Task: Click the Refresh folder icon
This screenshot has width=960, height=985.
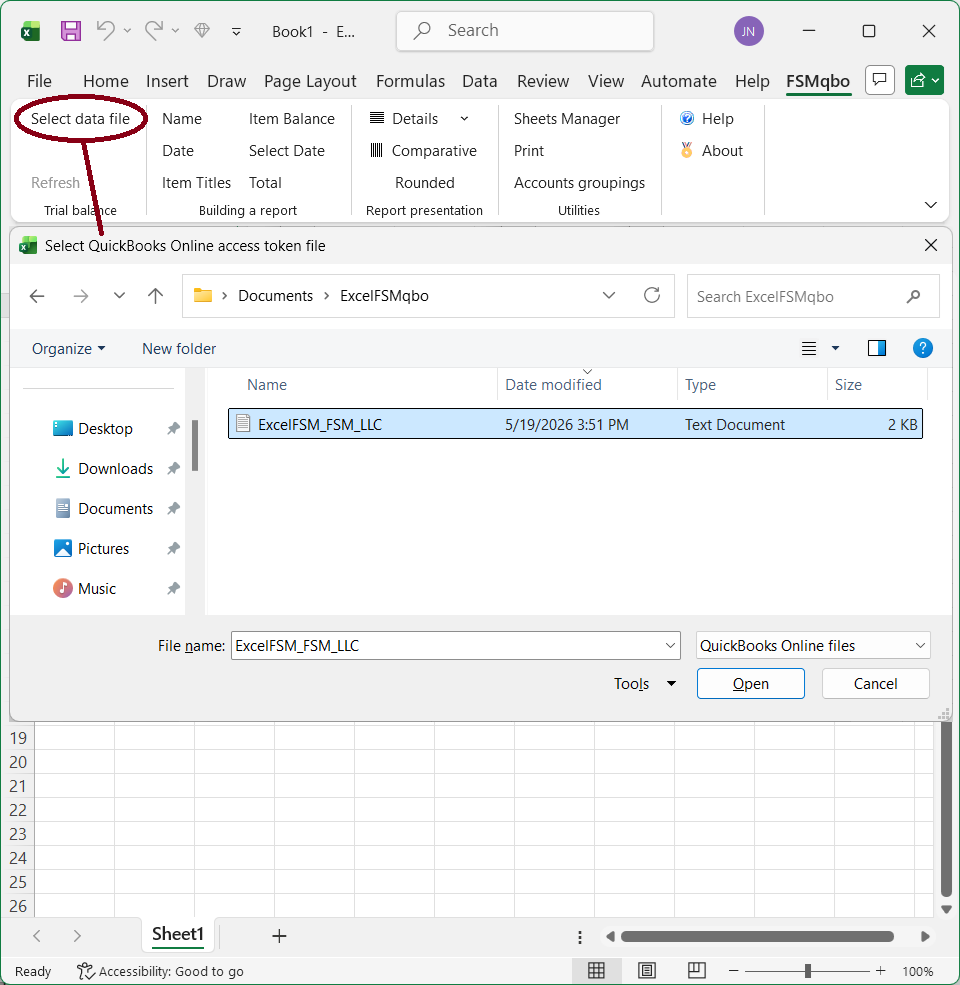Action: [652, 295]
